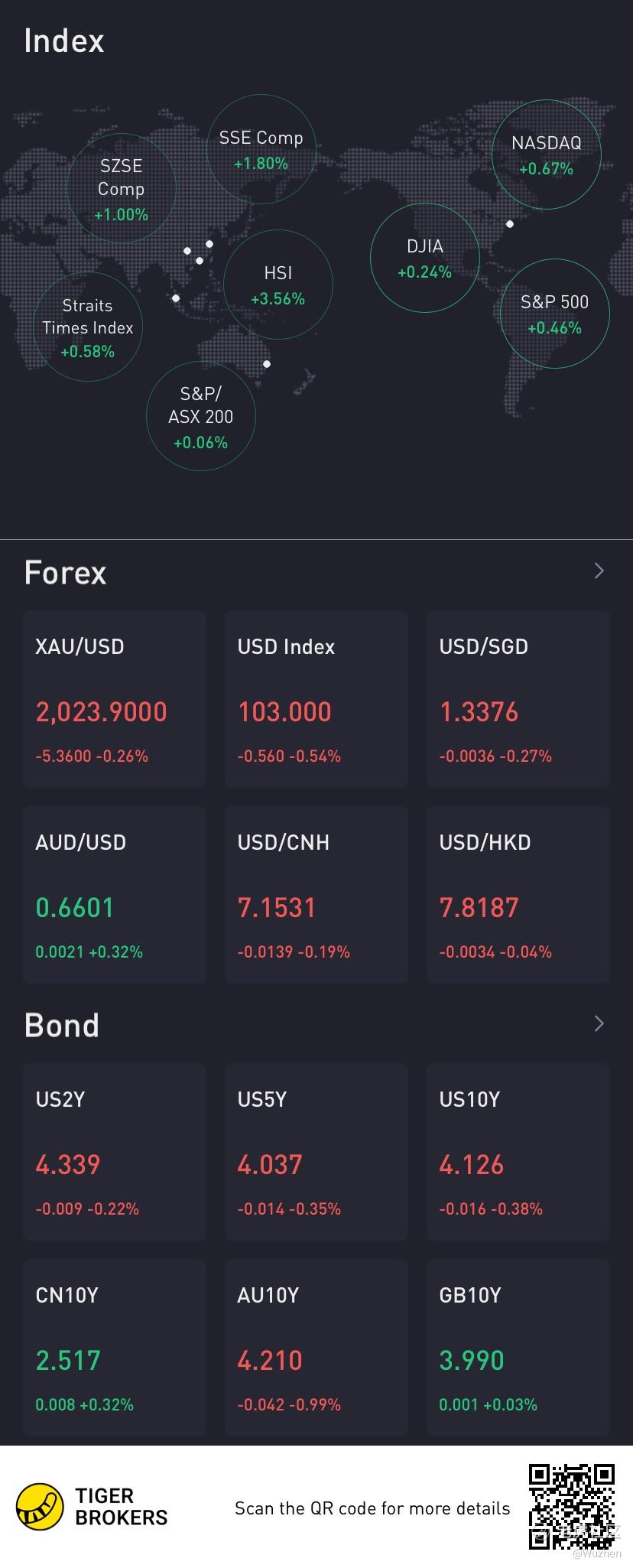Click the Forex section heading
Screen dimensions: 633x1568
(65, 572)
